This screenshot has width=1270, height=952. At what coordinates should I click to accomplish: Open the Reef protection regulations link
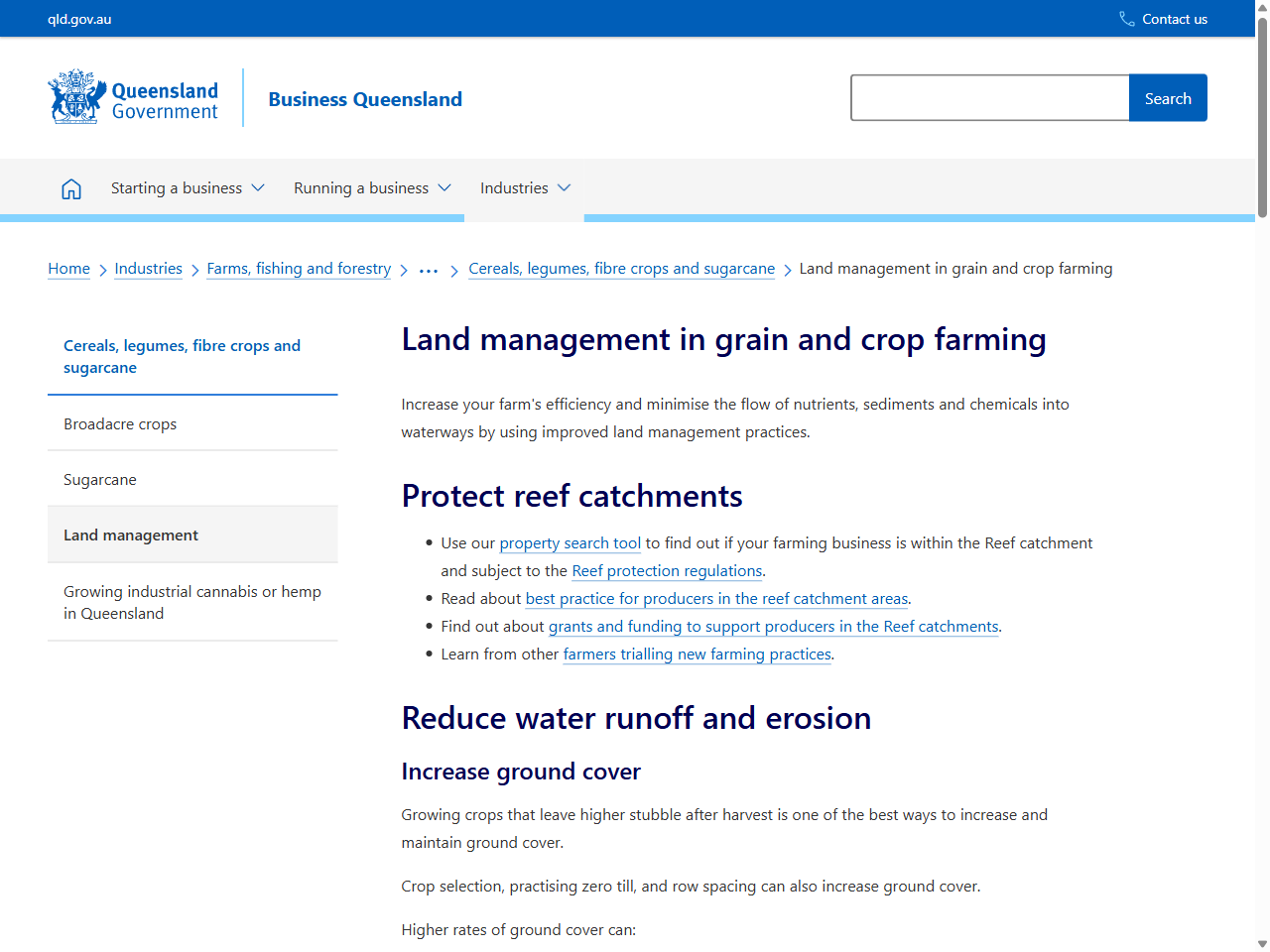[666, 570]
